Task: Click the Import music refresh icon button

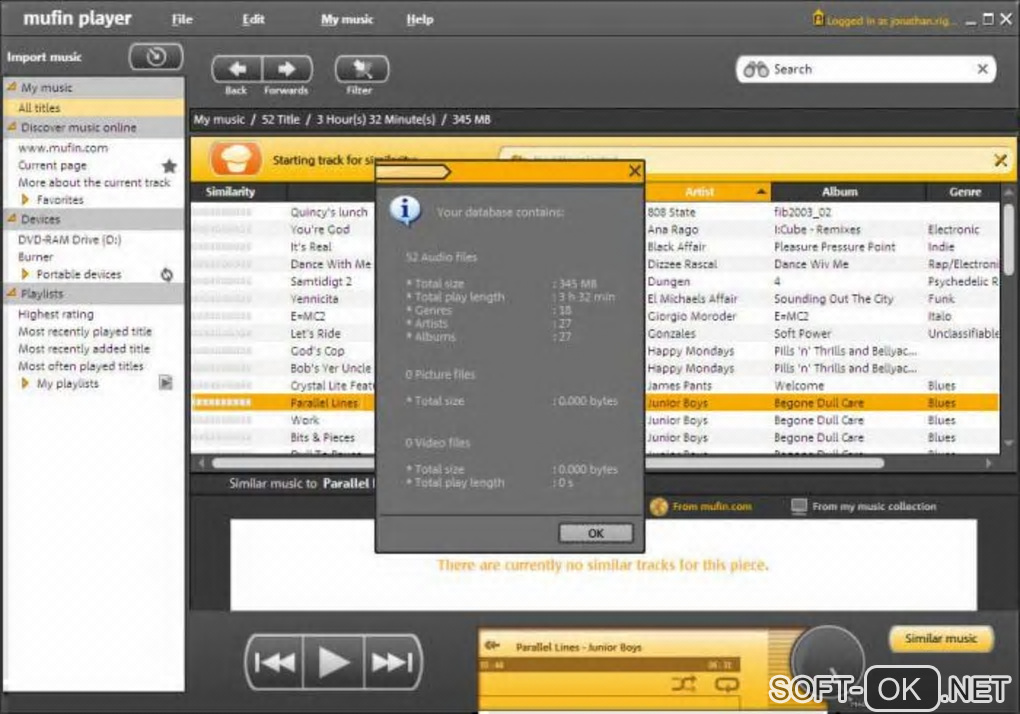Action: (156, 57)
